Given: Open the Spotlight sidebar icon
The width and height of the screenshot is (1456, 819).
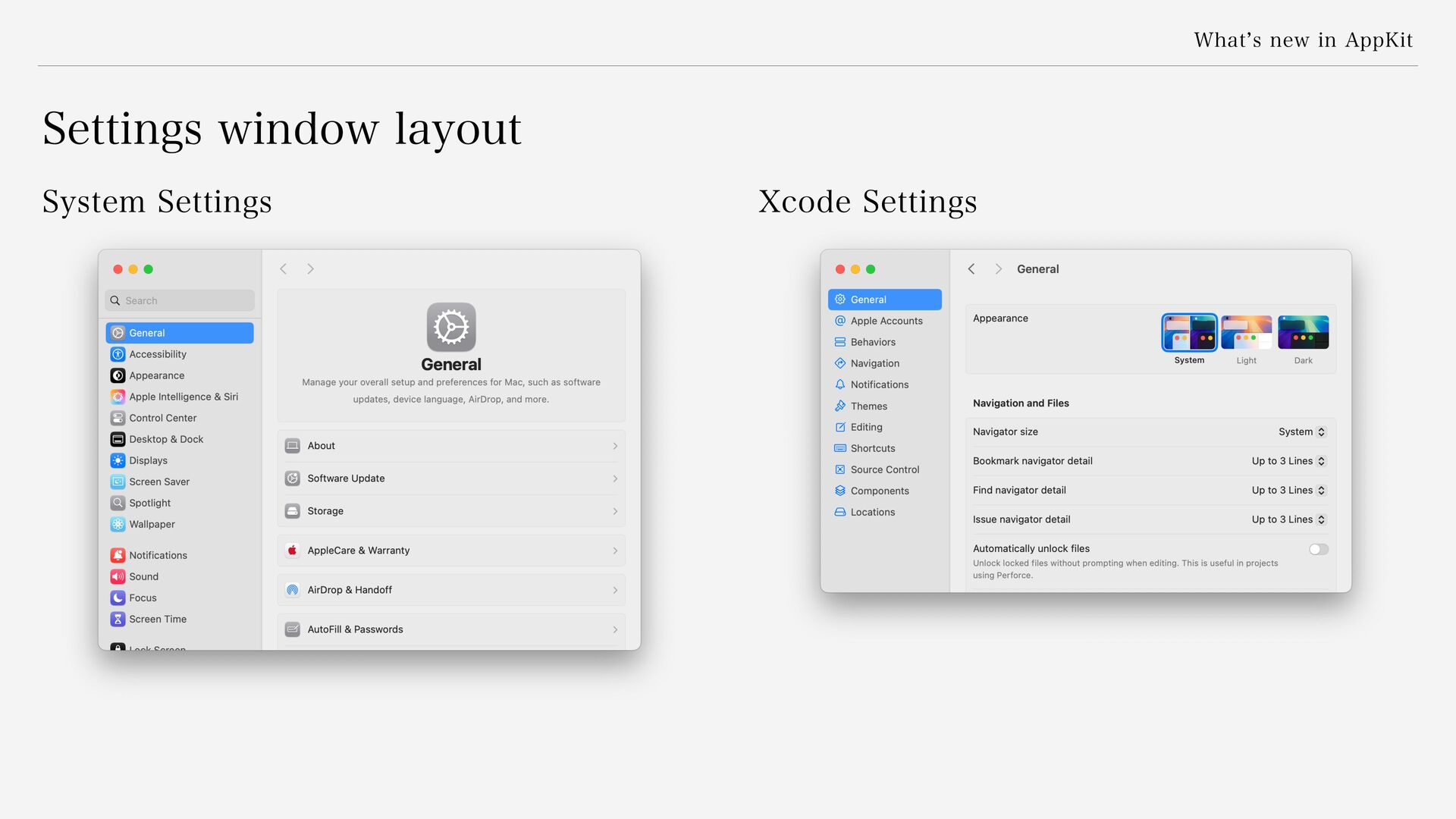Looking at the screenshot, I should 118,503.
